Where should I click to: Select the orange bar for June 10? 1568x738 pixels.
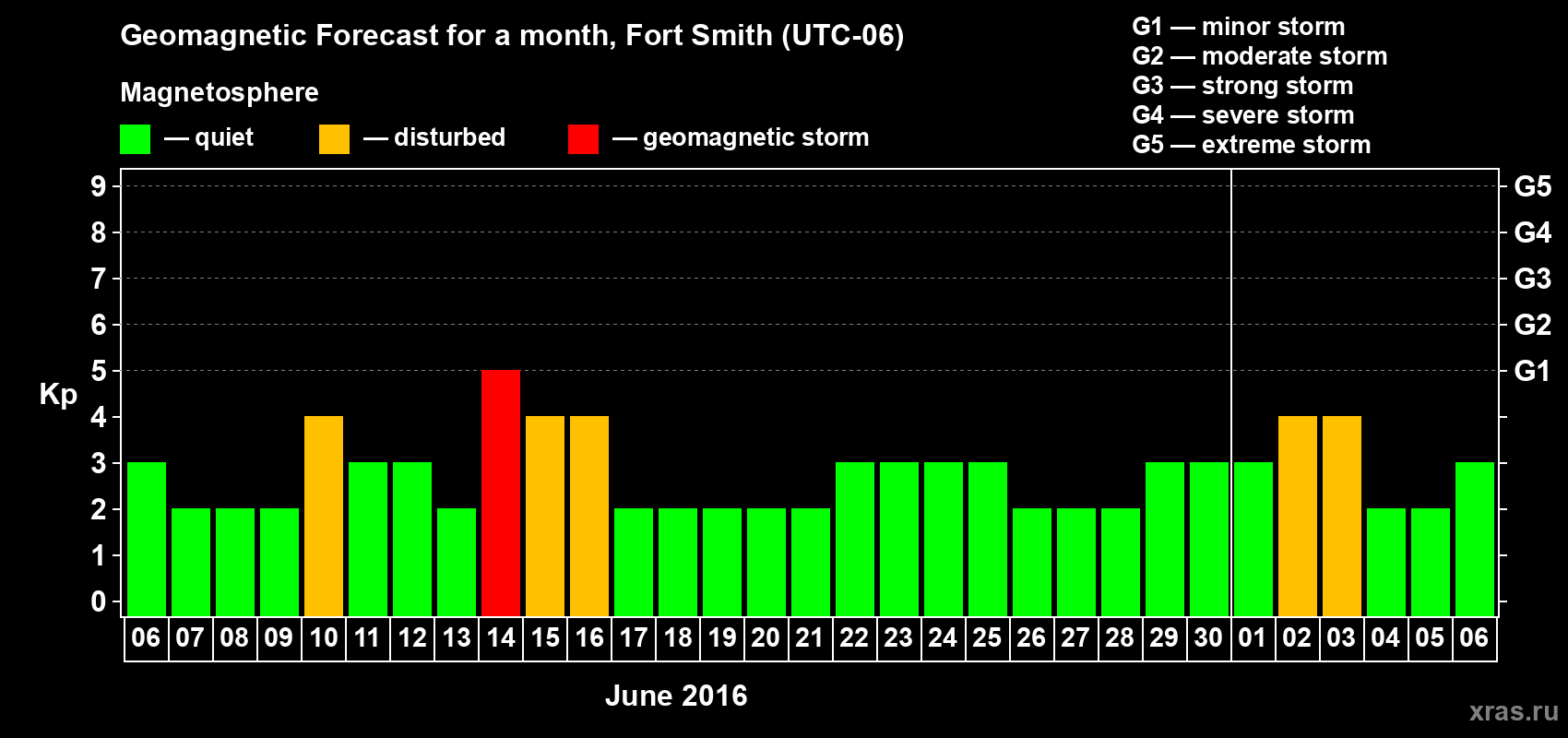click(x=324, y=516)
